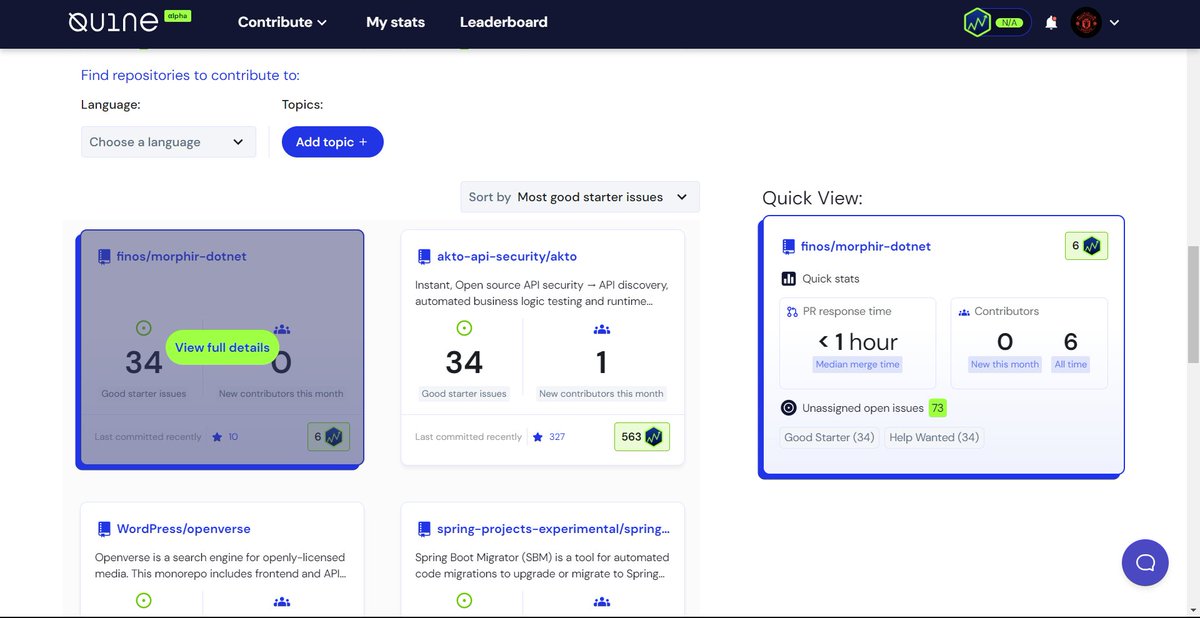Click the Median merge time label
Screen dimensions: 1200x618
(858, 365)
